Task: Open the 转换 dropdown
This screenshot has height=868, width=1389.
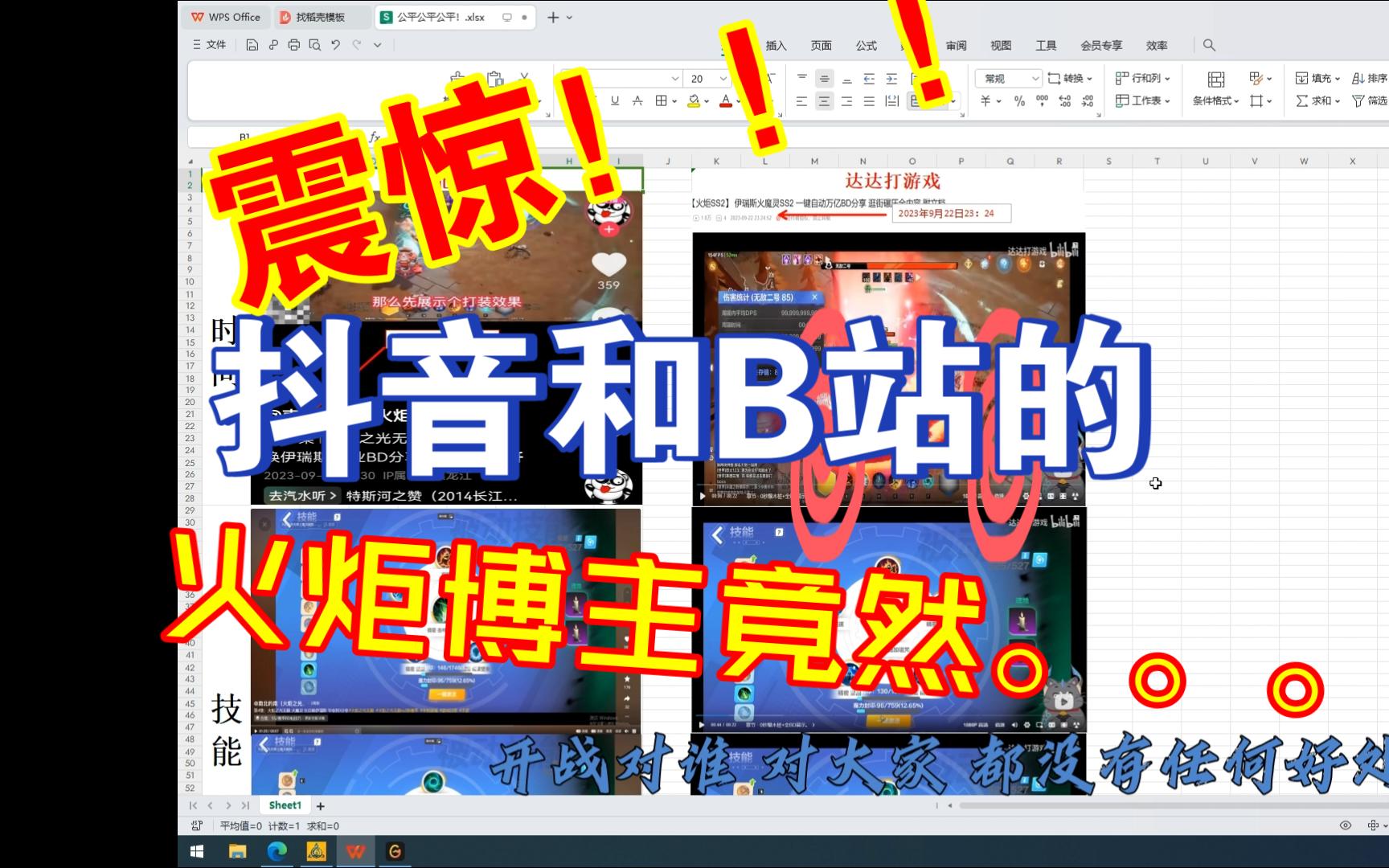Action: point(1070,79)
